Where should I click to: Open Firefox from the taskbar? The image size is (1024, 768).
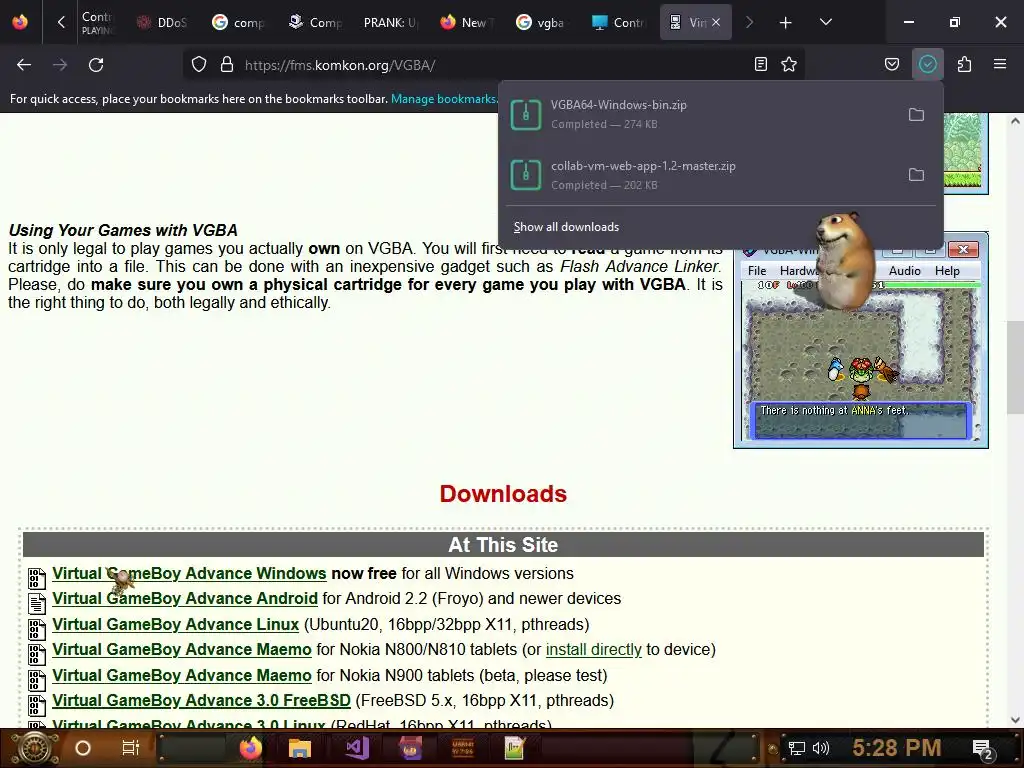coord(250,748)
